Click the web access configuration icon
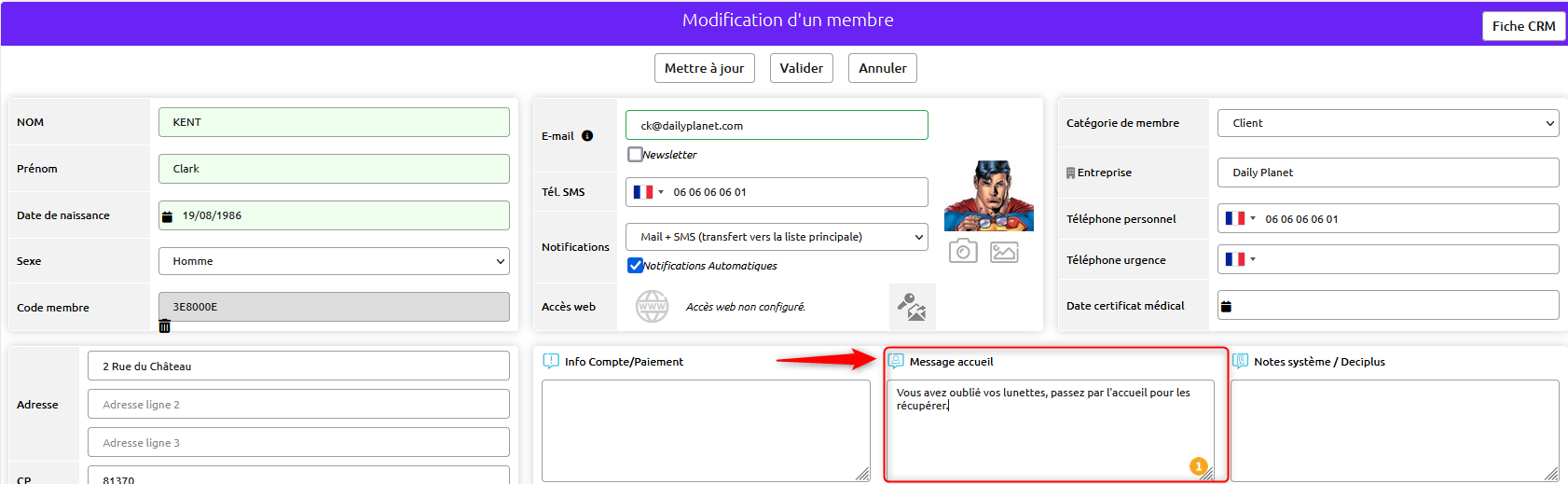This screenshot has width=1568, height=484. [x=912, y=307]
